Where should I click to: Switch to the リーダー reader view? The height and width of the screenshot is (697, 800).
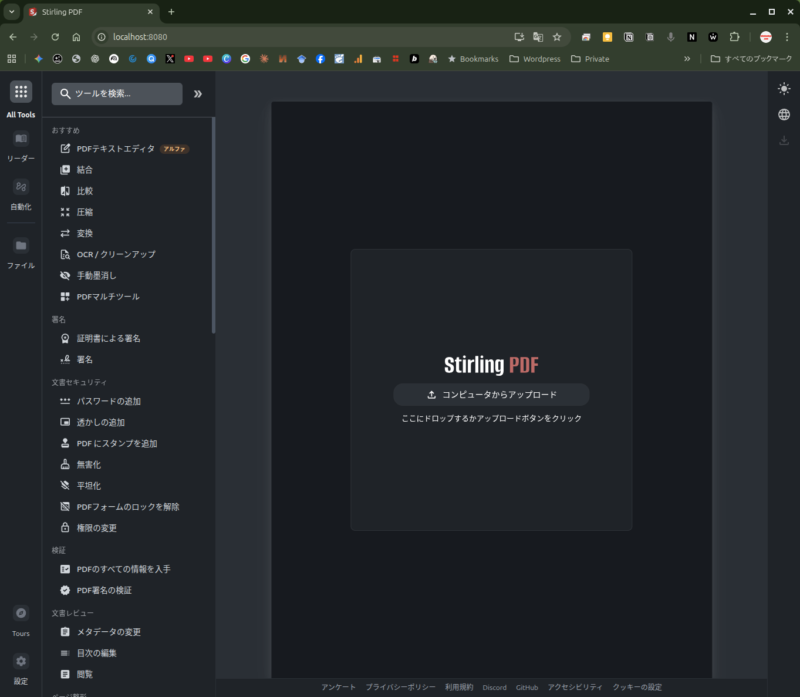tap(21, 139)
